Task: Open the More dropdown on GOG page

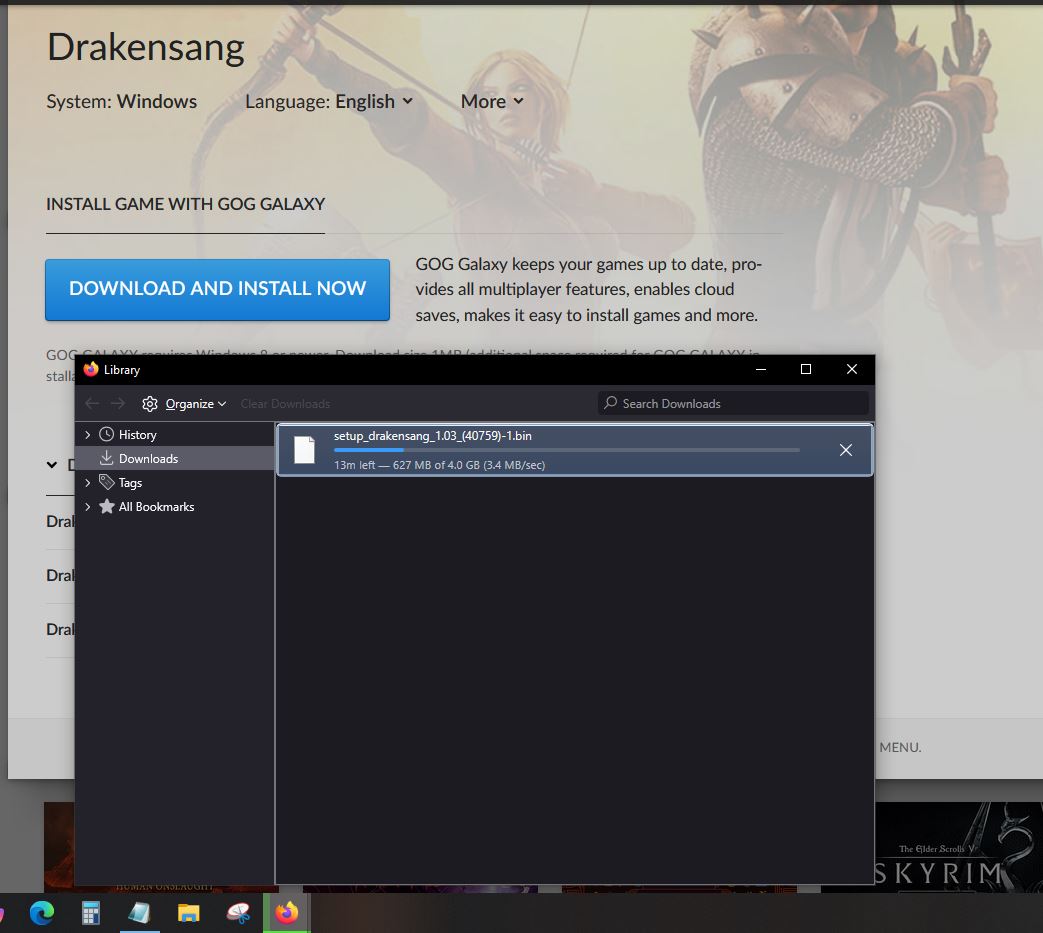Action: 492,101
